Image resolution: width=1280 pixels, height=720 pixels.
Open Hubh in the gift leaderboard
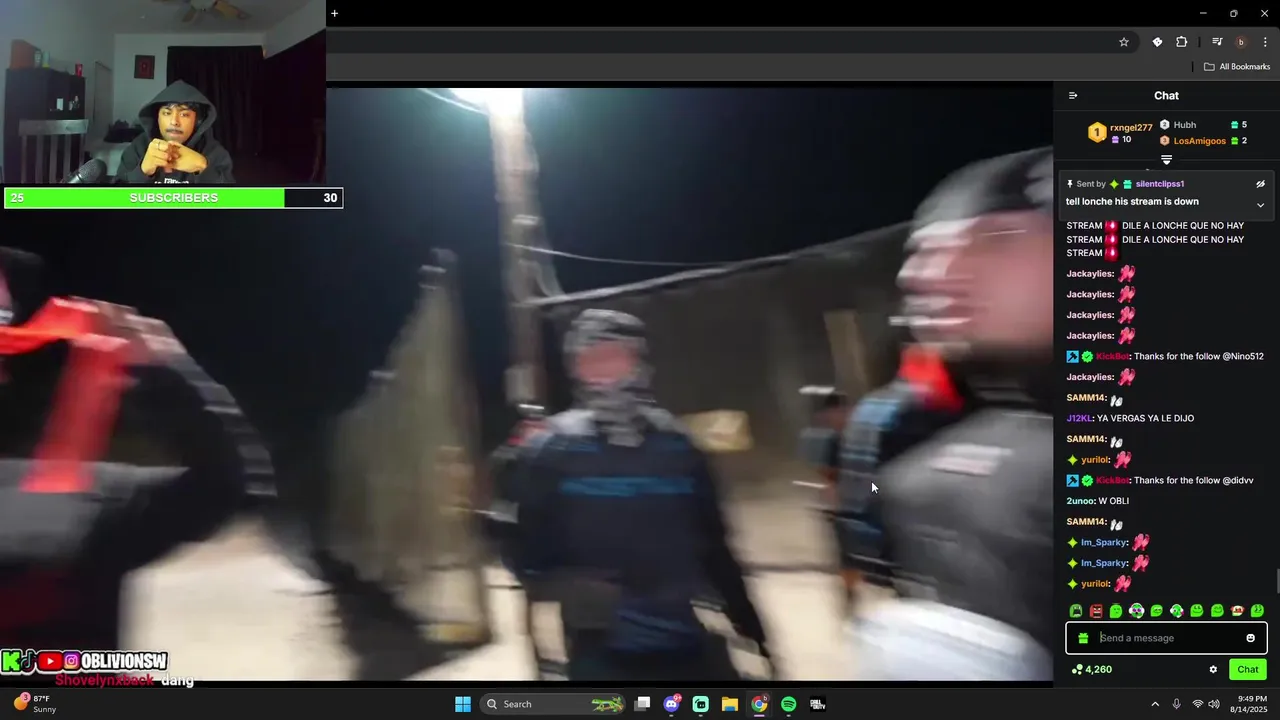(x=1185, y=125)
